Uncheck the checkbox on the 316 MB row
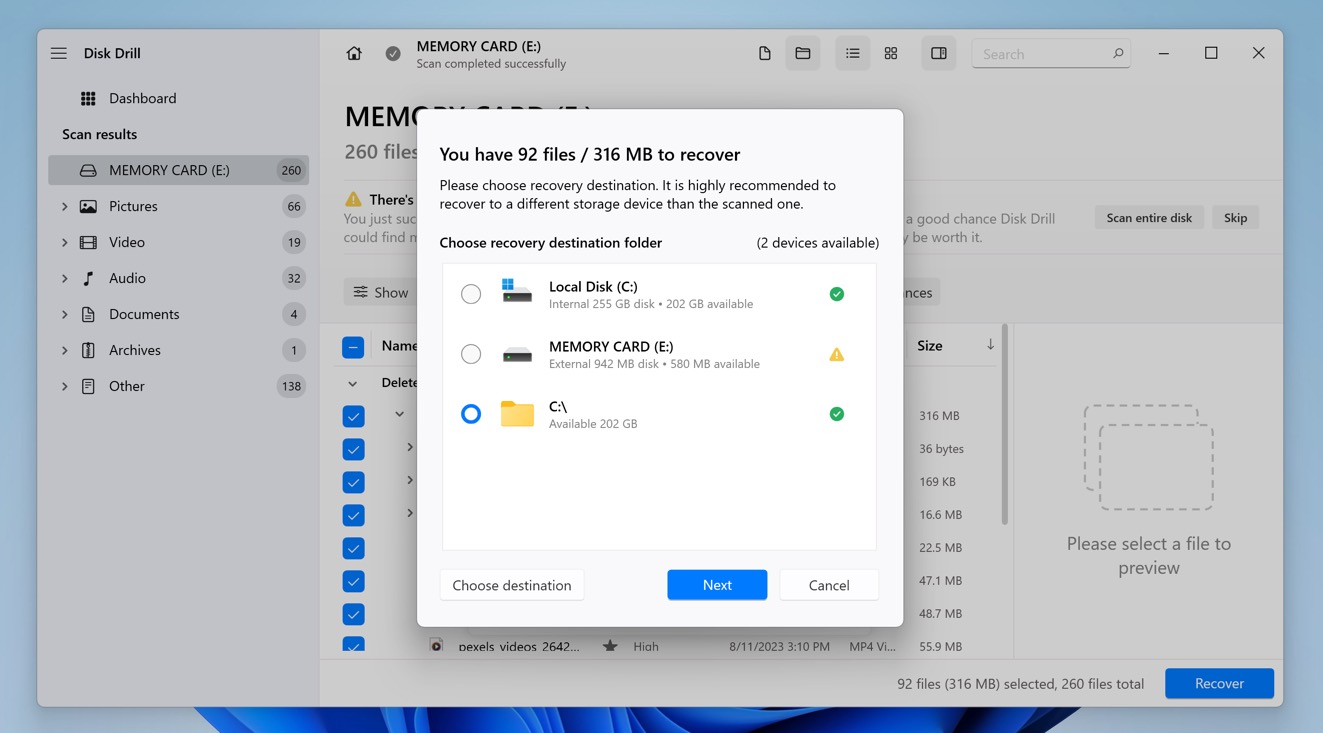This screenshot has width=1323, height=733. coord(353,416)
